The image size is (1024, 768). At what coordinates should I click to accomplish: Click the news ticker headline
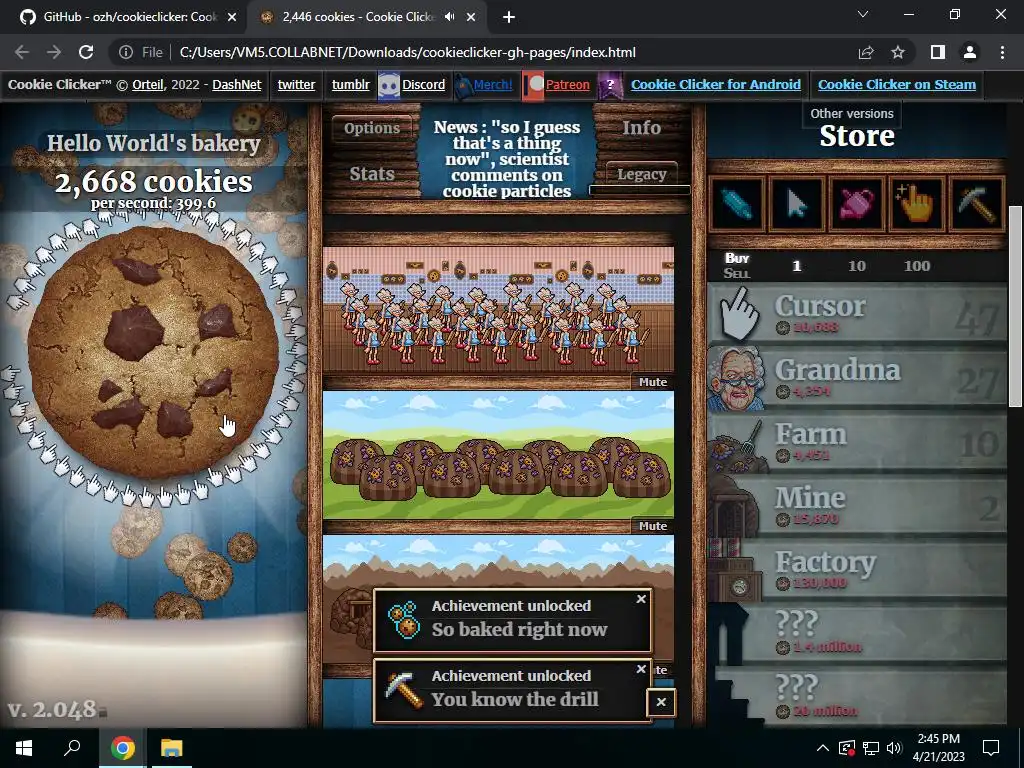pyautogui.click(x=507, y=159)
